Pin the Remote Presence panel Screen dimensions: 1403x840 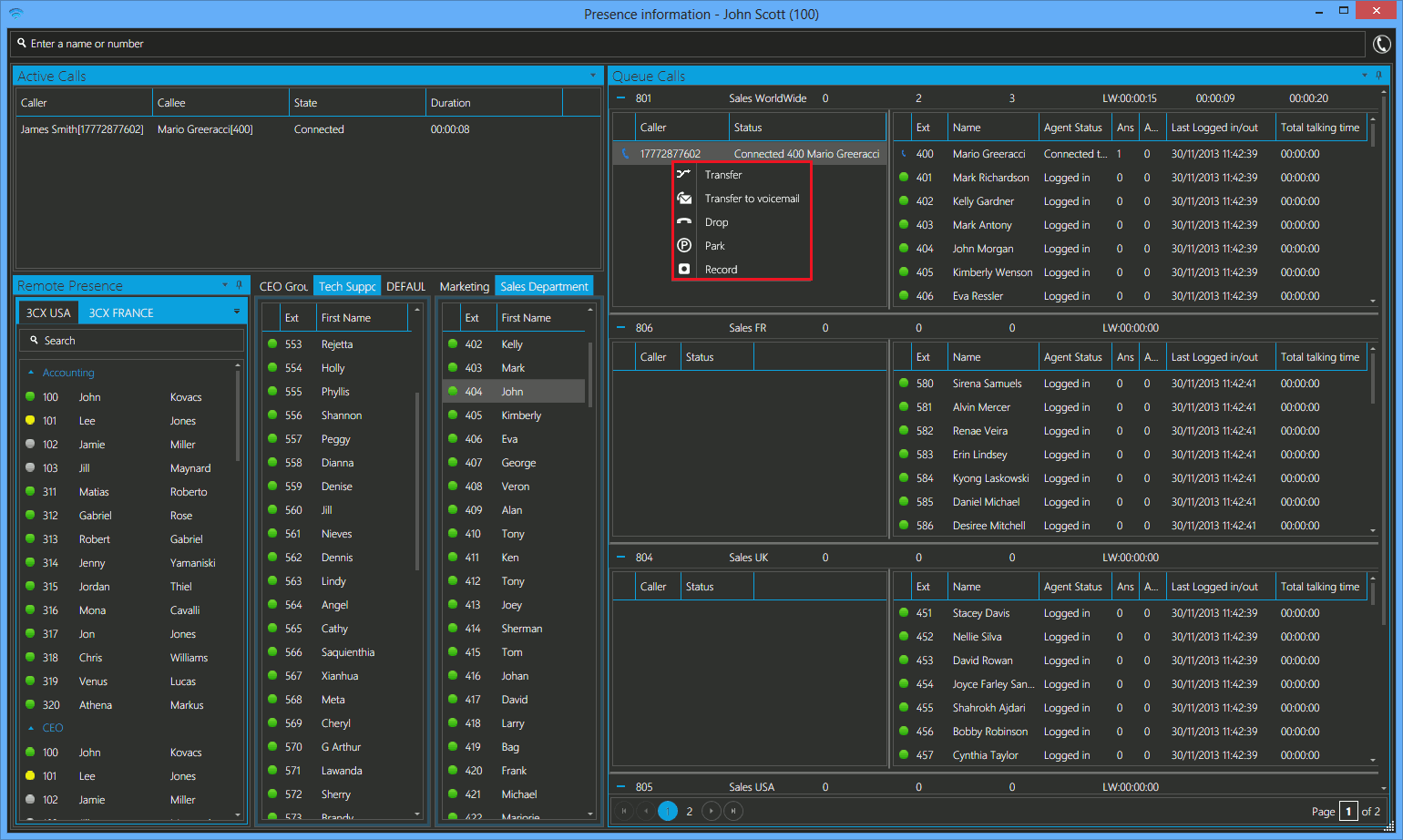click(x=239, y=285)
